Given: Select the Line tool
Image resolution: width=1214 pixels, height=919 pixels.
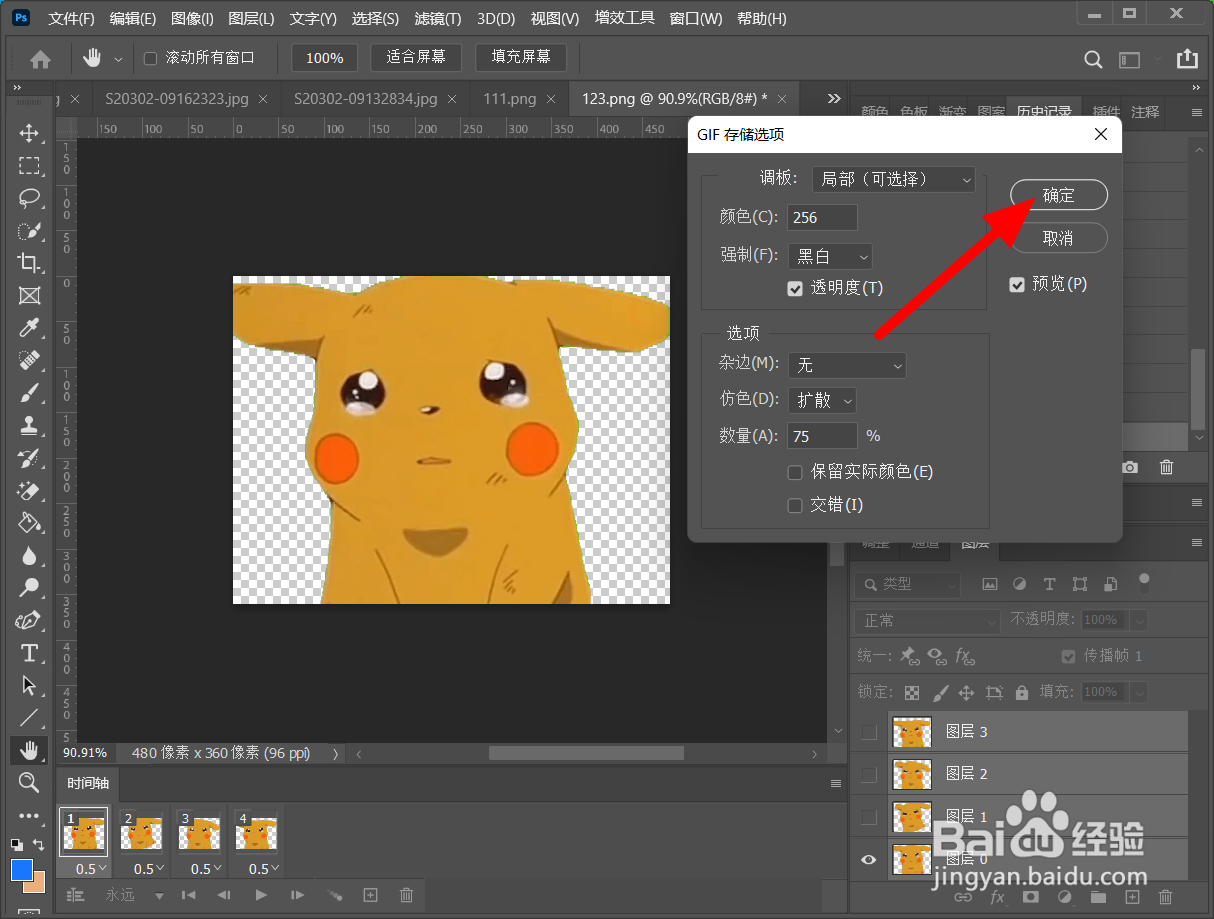Looking at the screenshot, I should (29, 717).
